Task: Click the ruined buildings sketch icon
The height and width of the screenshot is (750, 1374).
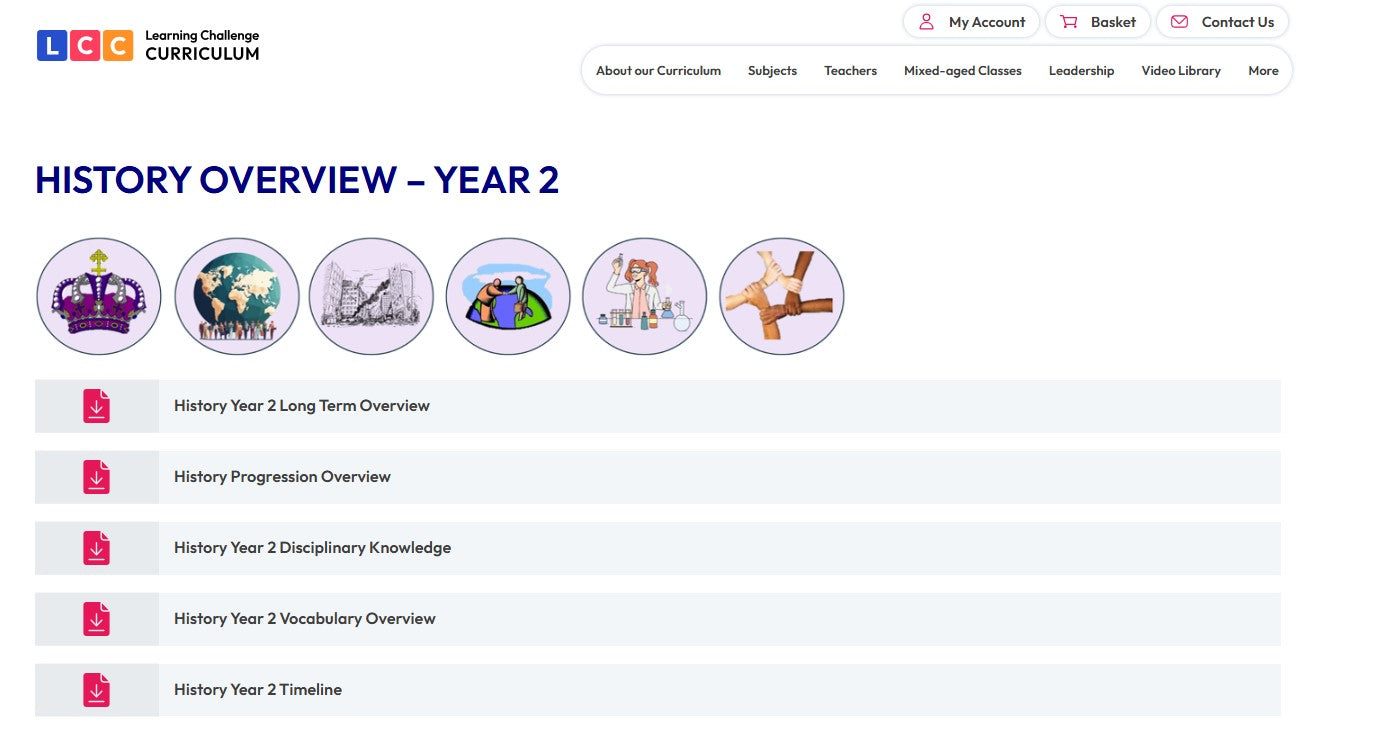Action: pos(371,296)
